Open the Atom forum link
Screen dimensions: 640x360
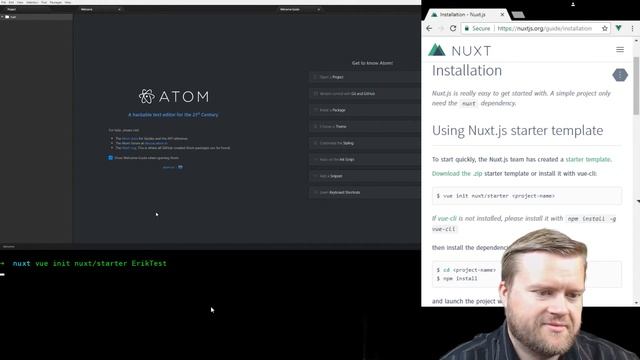click(156, 143)
